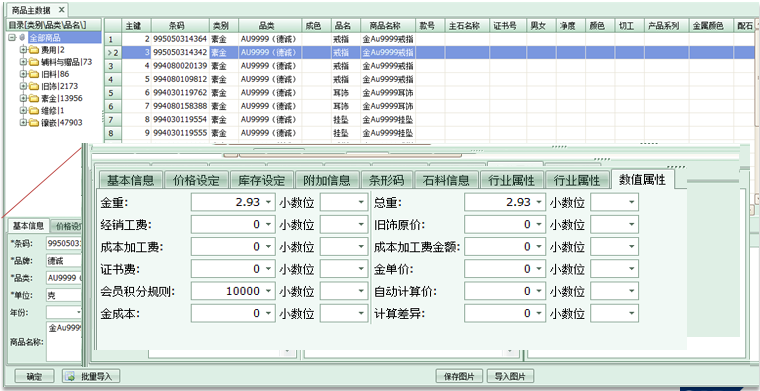Open the 小数位 dropdown beside 金重
The height and width of the screenshot is (391, 760).
coord(361,203)
